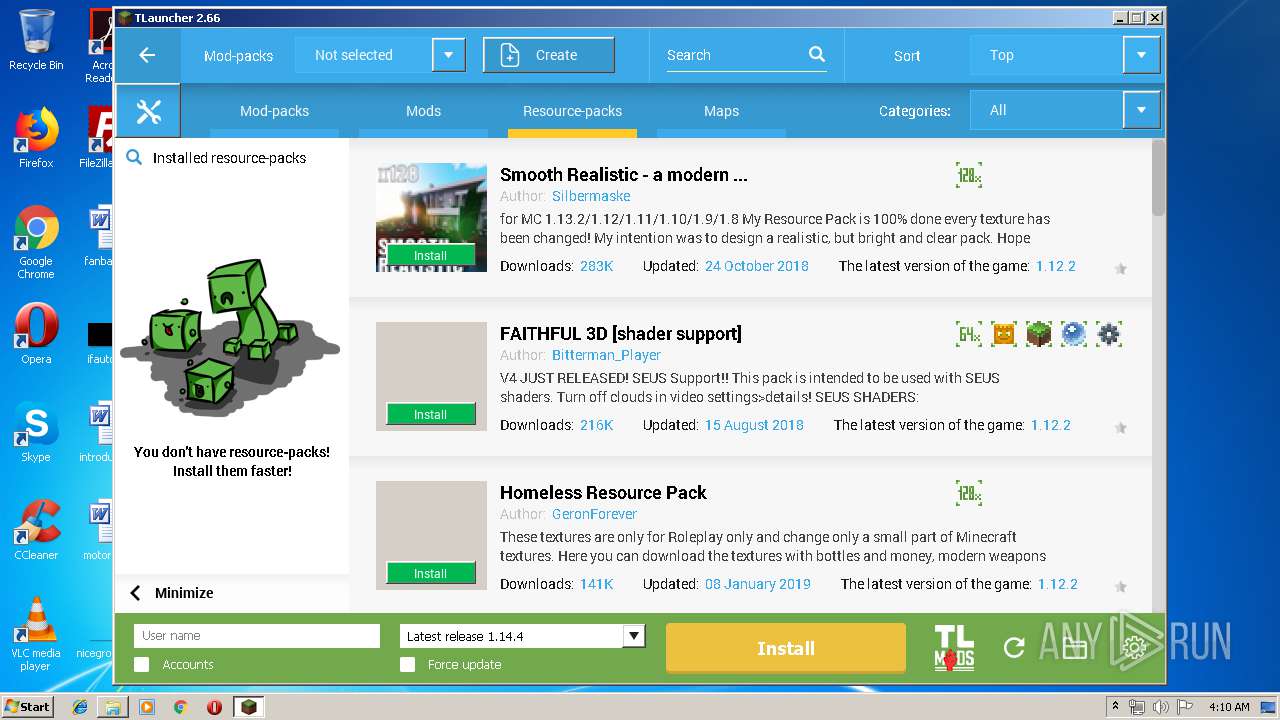Screen dimensions: 1280x720
Task: Install the Smooth Realistic pack
Action: tap(431, 256)
